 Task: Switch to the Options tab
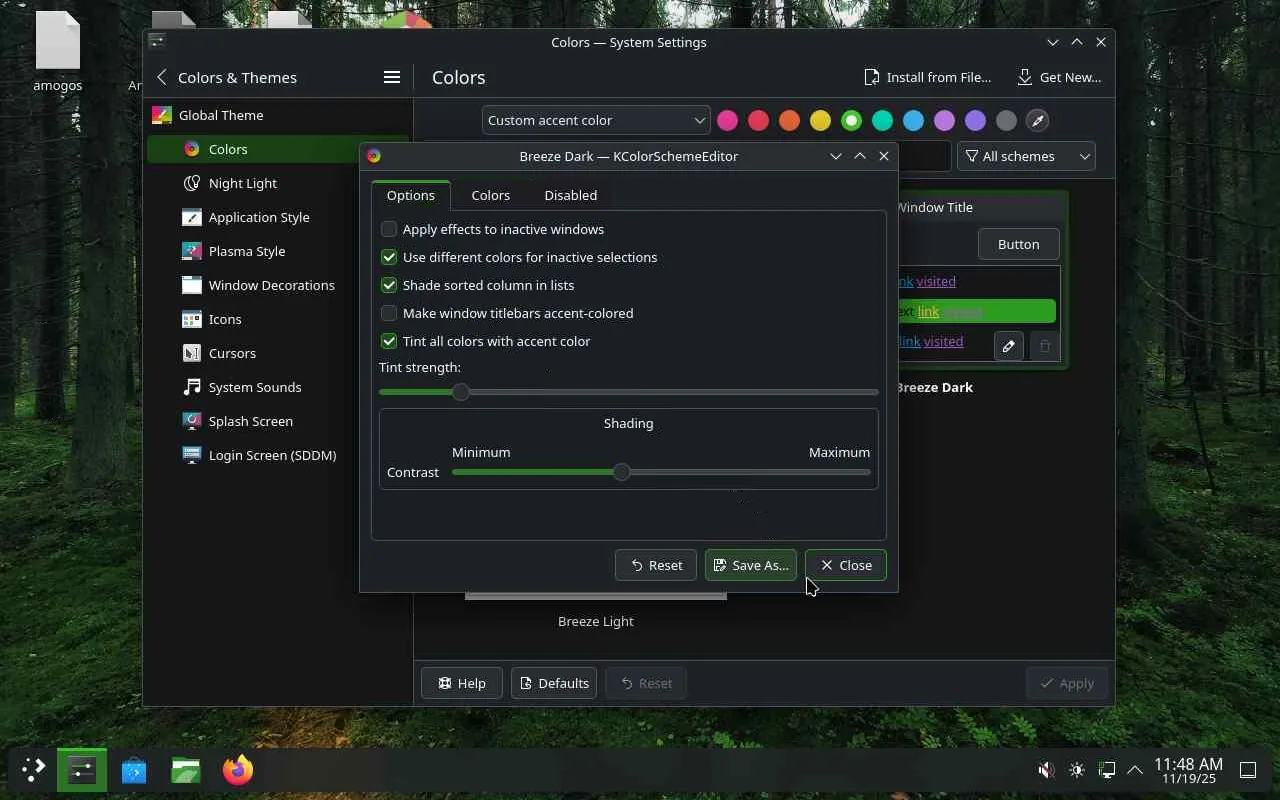point(411,195)
